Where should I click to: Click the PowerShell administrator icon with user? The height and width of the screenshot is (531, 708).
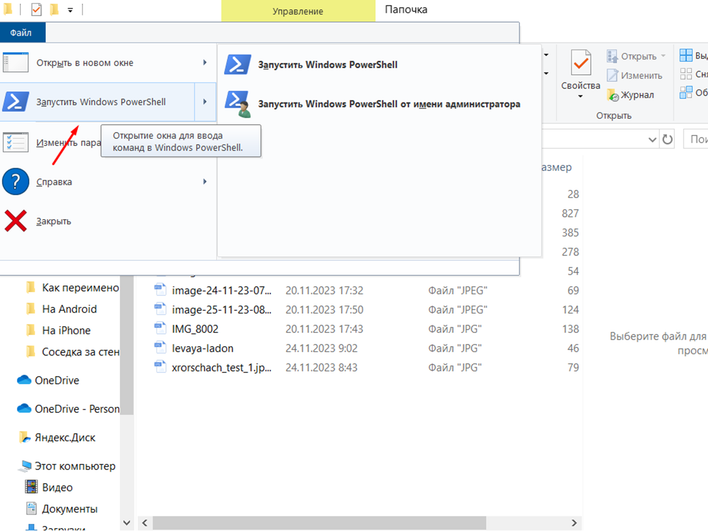pos(238,104)
